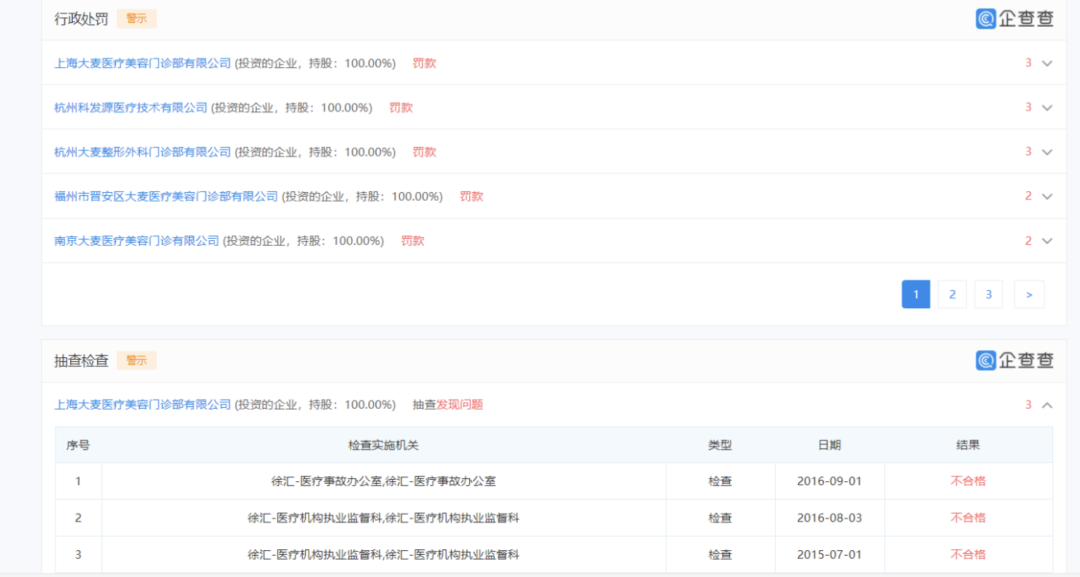1080x577 pixels.
Task: Select page 1 of penalties pagination
Action: [x=916, y=295]
